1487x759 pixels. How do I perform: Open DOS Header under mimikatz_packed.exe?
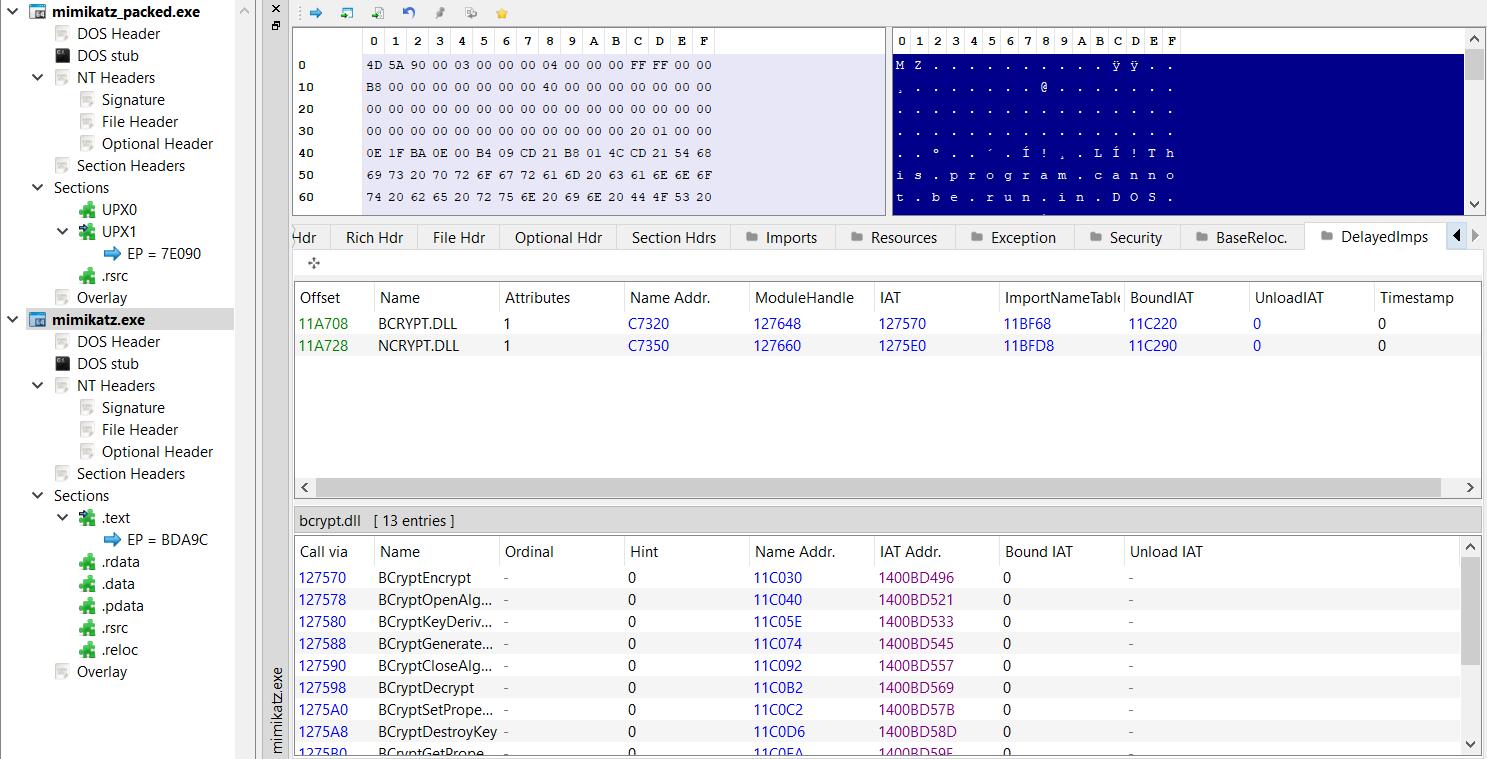(107, 34)
